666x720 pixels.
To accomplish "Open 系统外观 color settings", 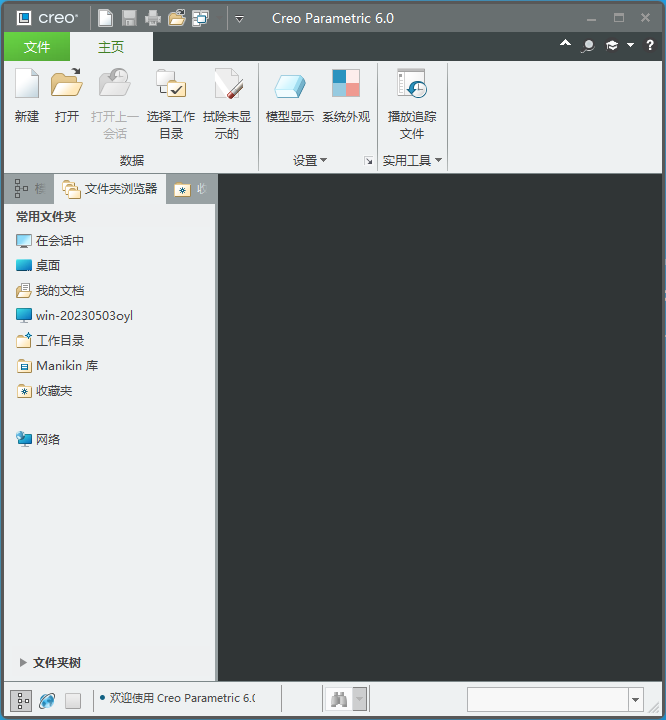I will [346, 96].
